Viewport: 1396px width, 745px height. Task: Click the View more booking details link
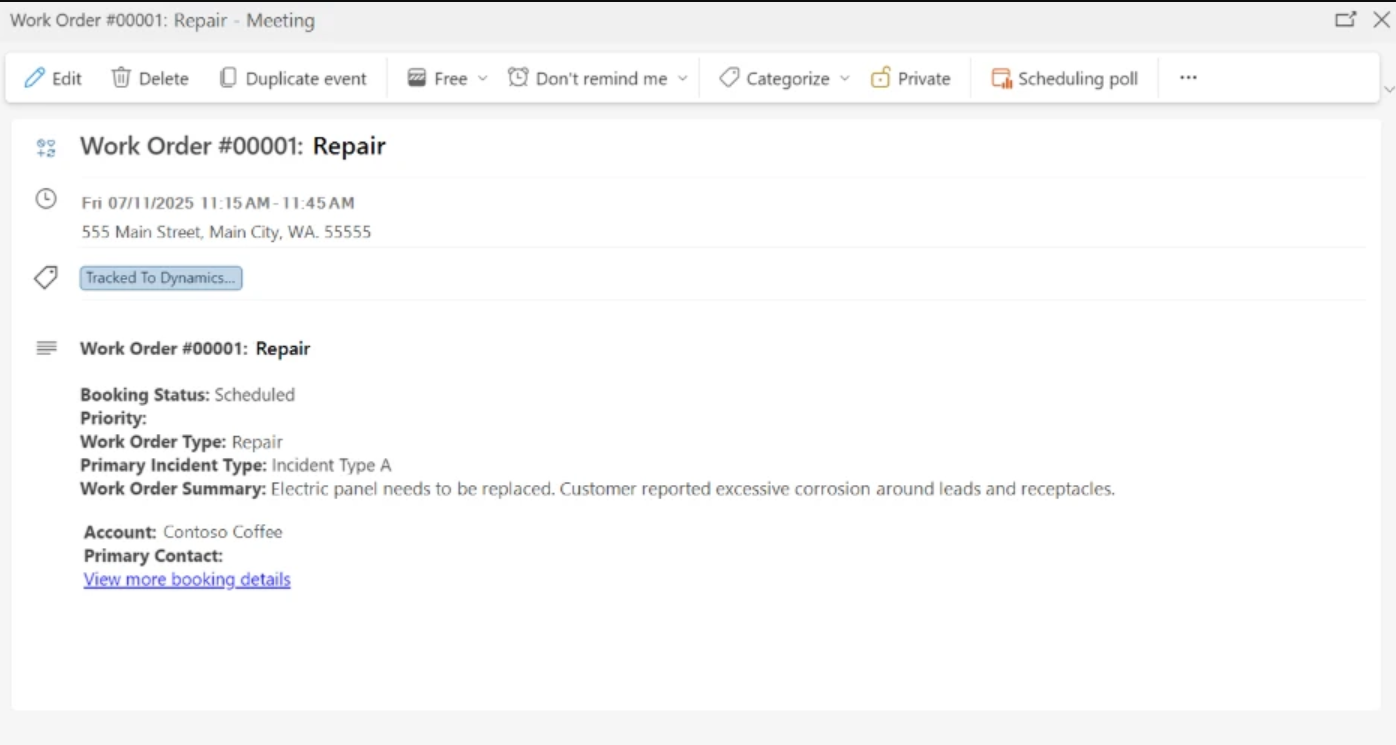click(186, 579)
